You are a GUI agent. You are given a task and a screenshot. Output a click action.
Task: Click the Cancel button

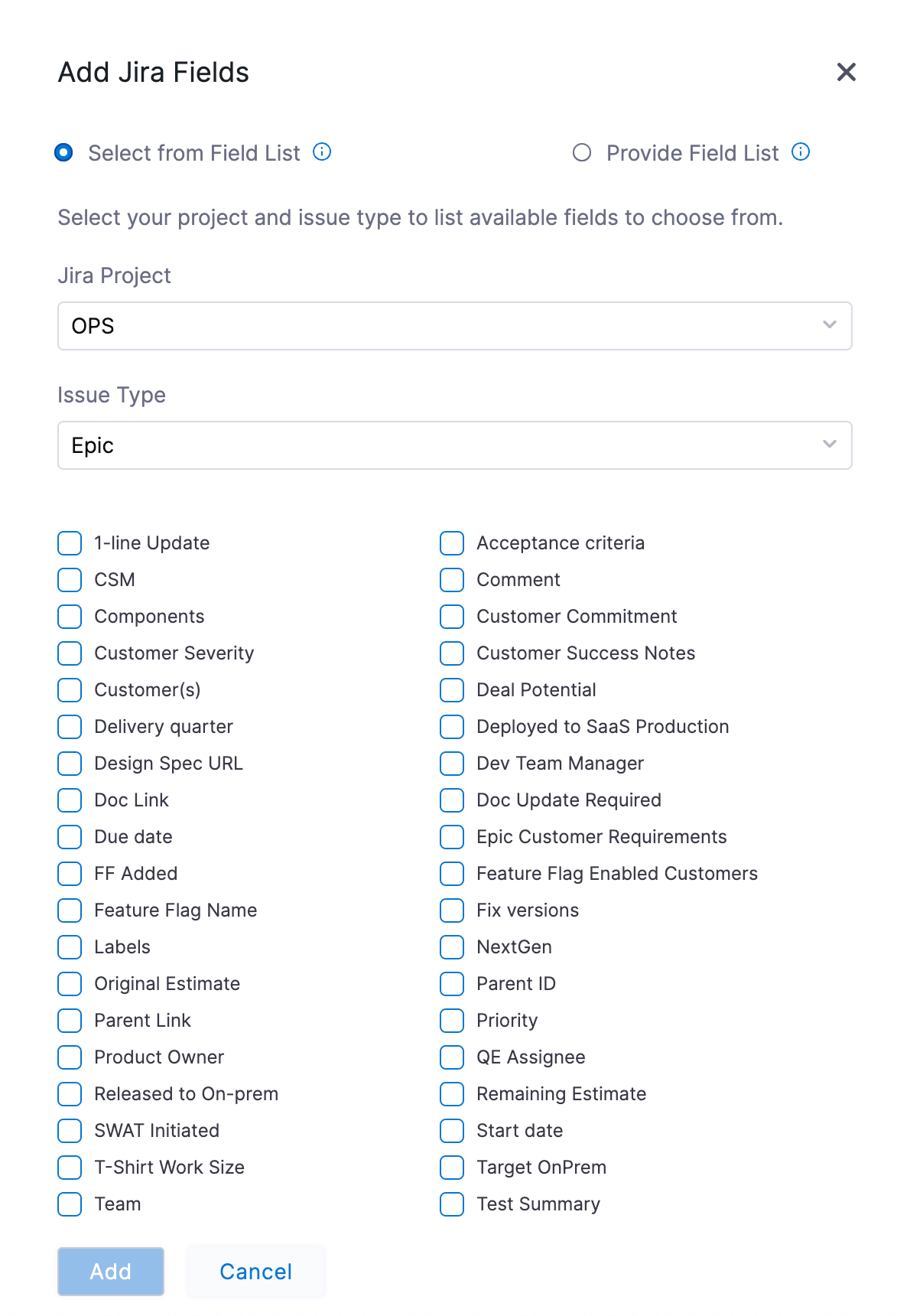click(x=255, y=1272)
